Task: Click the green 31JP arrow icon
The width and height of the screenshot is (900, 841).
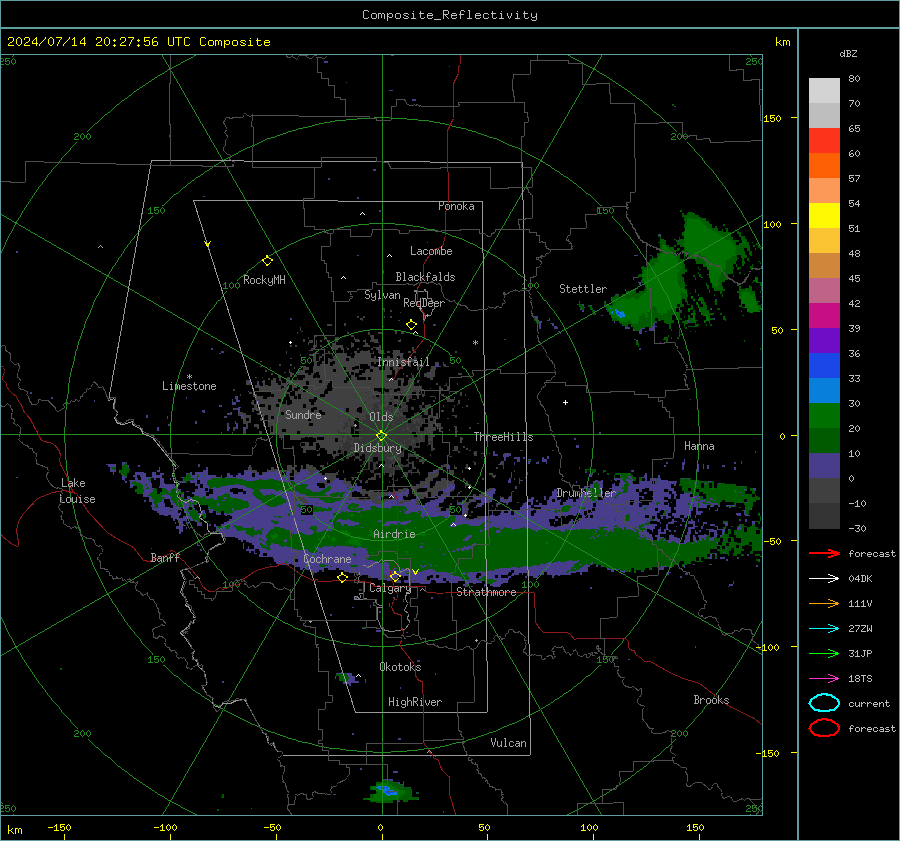Action: pos(824,653)
